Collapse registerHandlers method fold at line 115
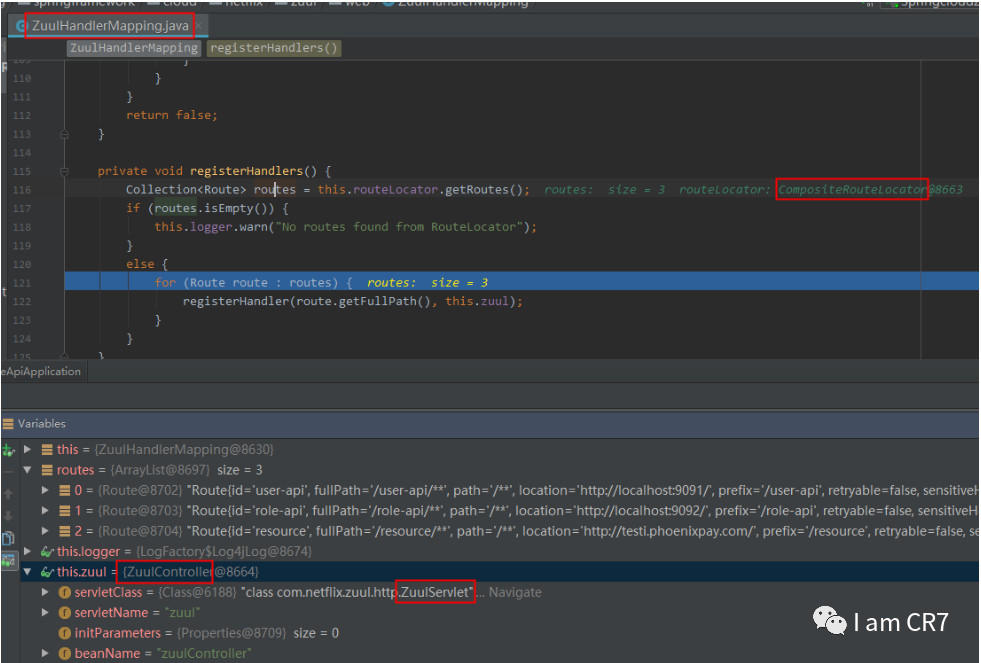 pyautogui.click(x=64, y=171)
